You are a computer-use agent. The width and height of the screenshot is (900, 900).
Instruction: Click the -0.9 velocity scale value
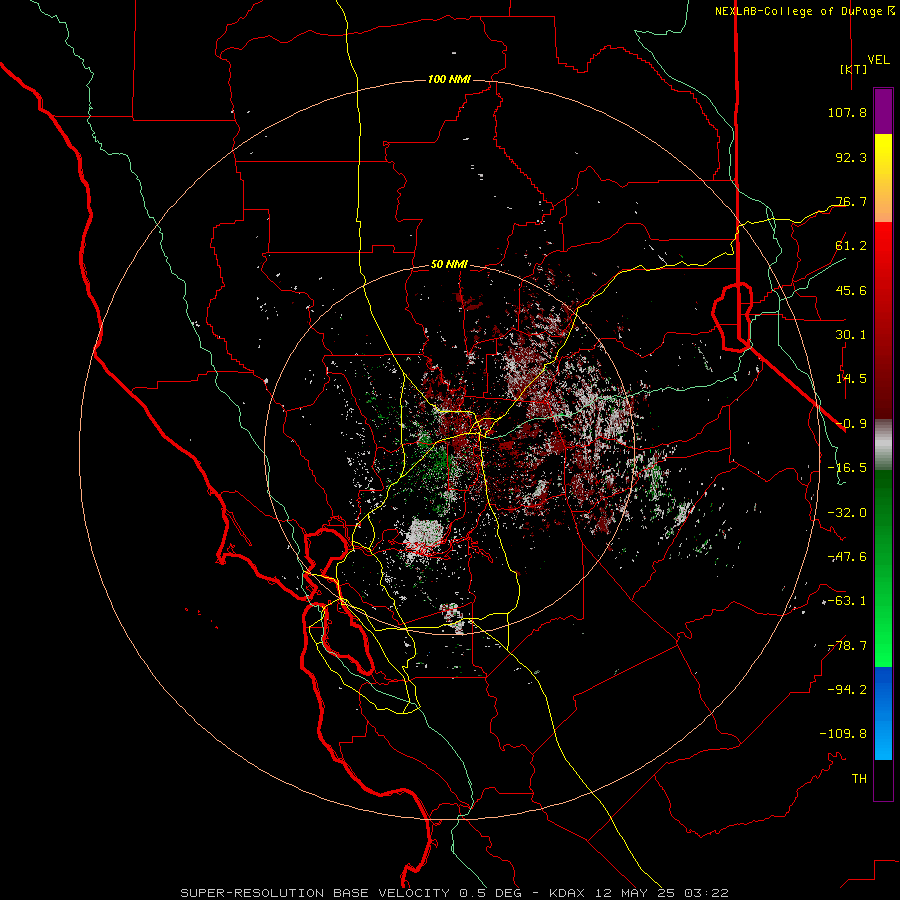click(x=851, y=424)
